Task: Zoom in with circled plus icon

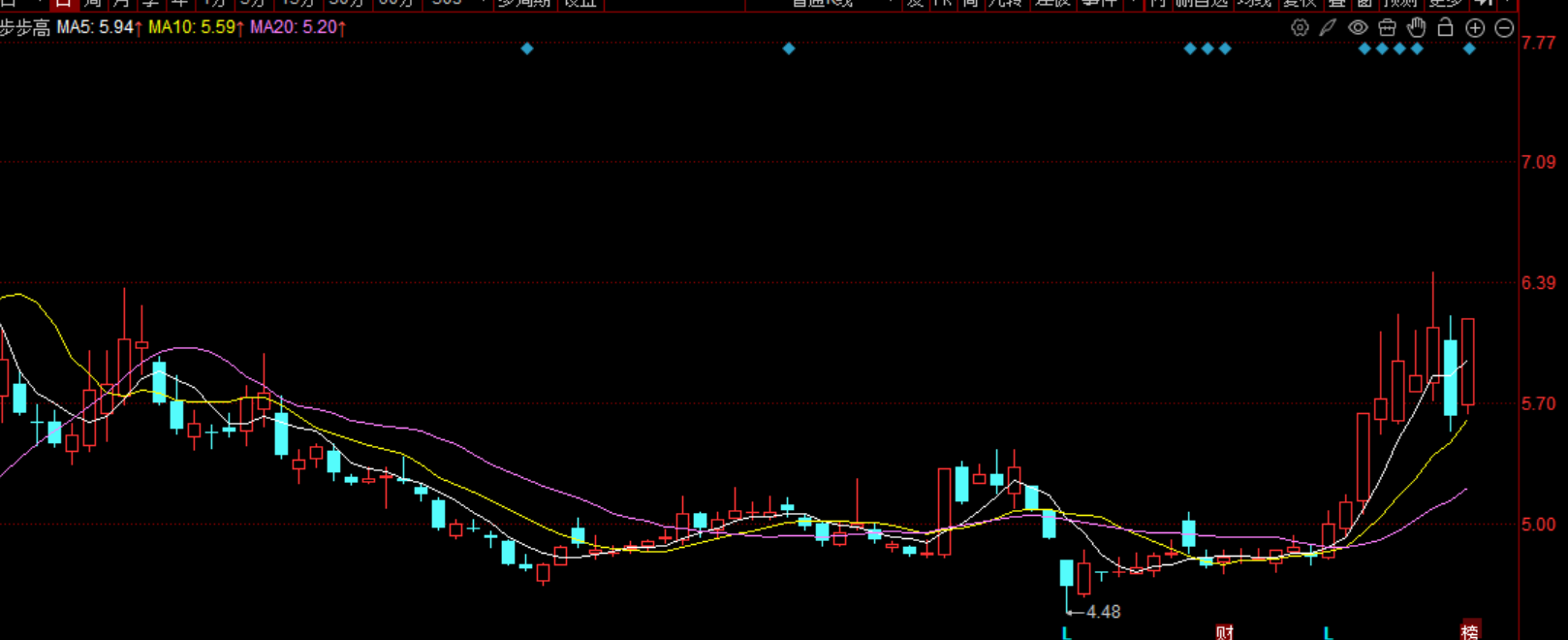Action: click(x=1475, y=28)
